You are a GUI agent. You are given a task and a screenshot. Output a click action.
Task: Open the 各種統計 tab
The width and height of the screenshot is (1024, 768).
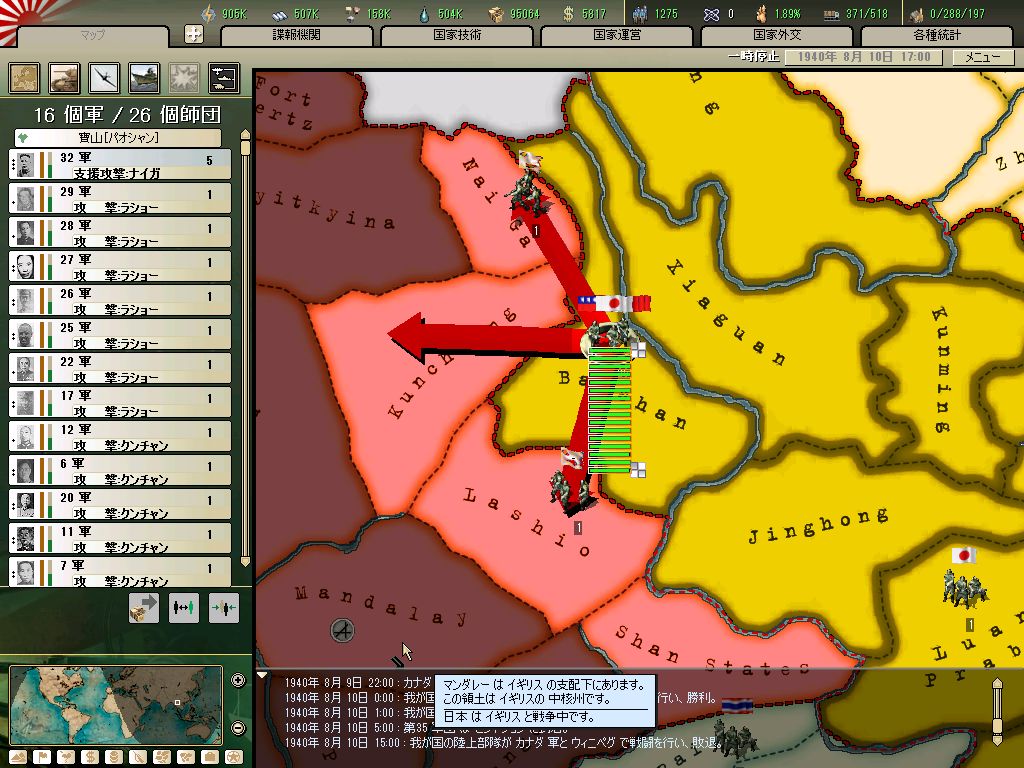(936, 35)
